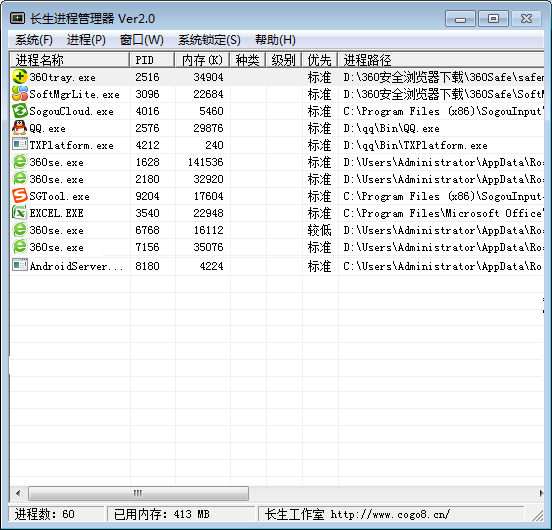Screen dimensions: 552x530
Task: Open the 系统锁定(S) menu
Action: click(x=209, y=40)
